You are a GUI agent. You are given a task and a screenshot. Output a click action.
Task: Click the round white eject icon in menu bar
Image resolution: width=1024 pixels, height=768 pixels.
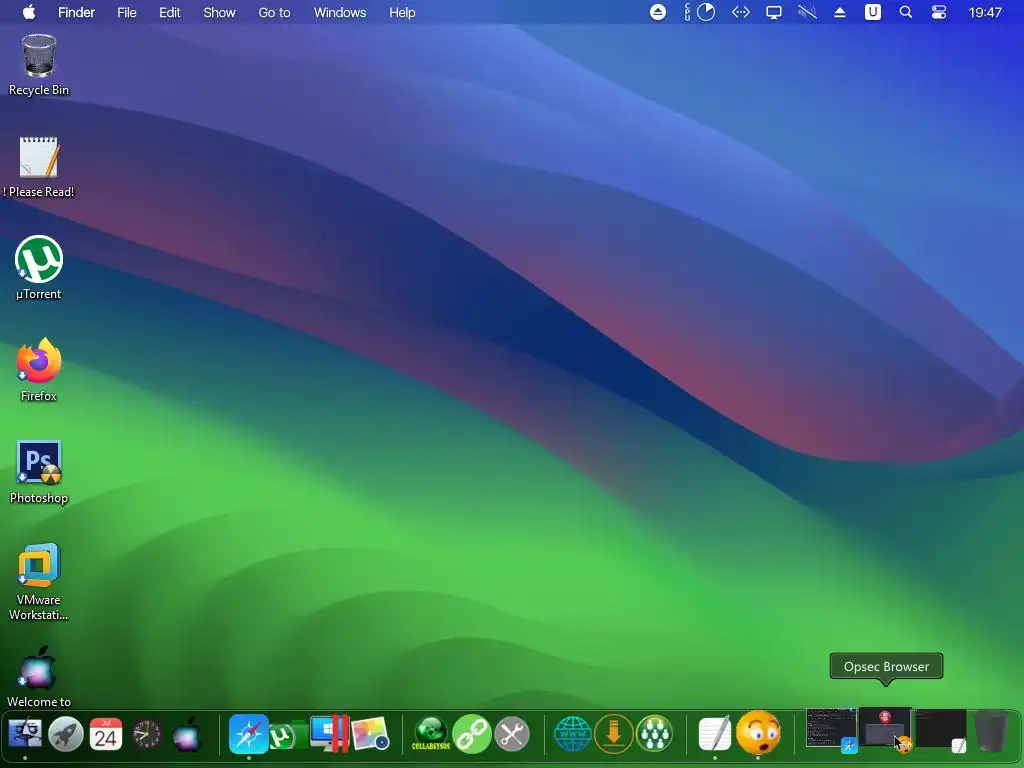pos(658,12)
